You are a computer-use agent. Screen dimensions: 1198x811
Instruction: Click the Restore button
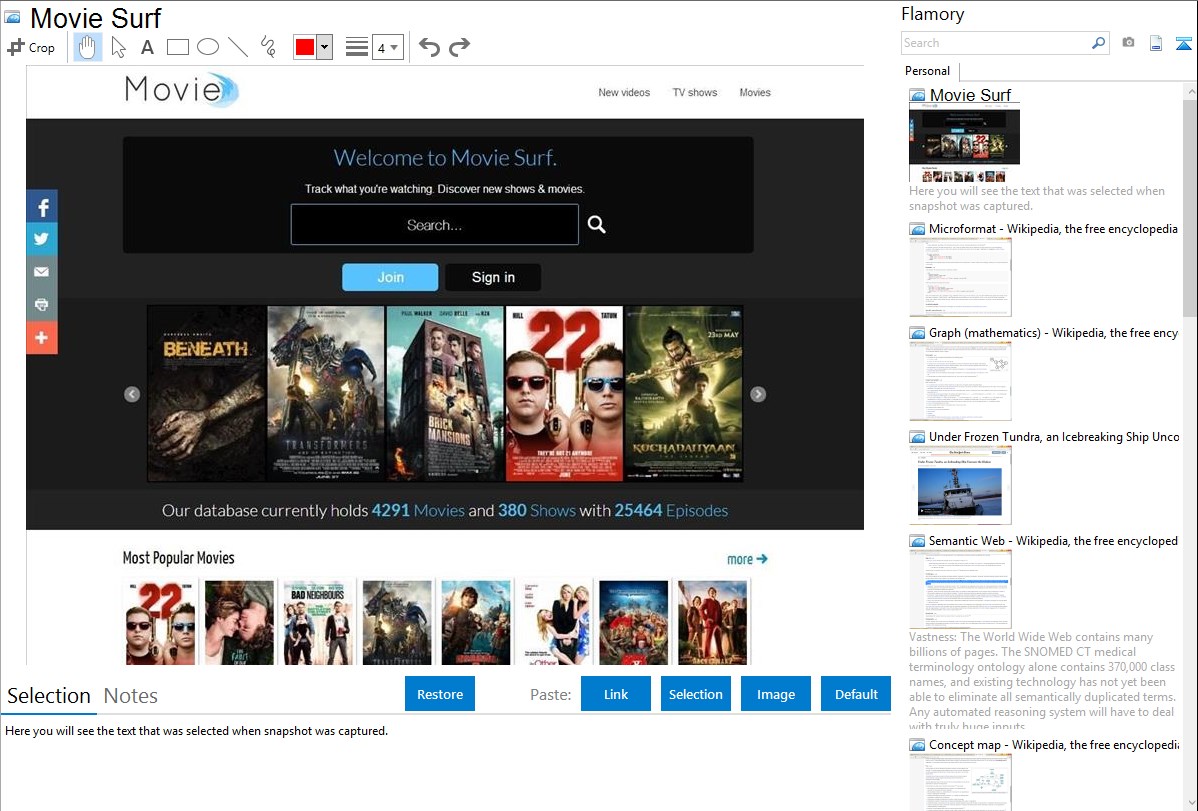click(440, 694)
